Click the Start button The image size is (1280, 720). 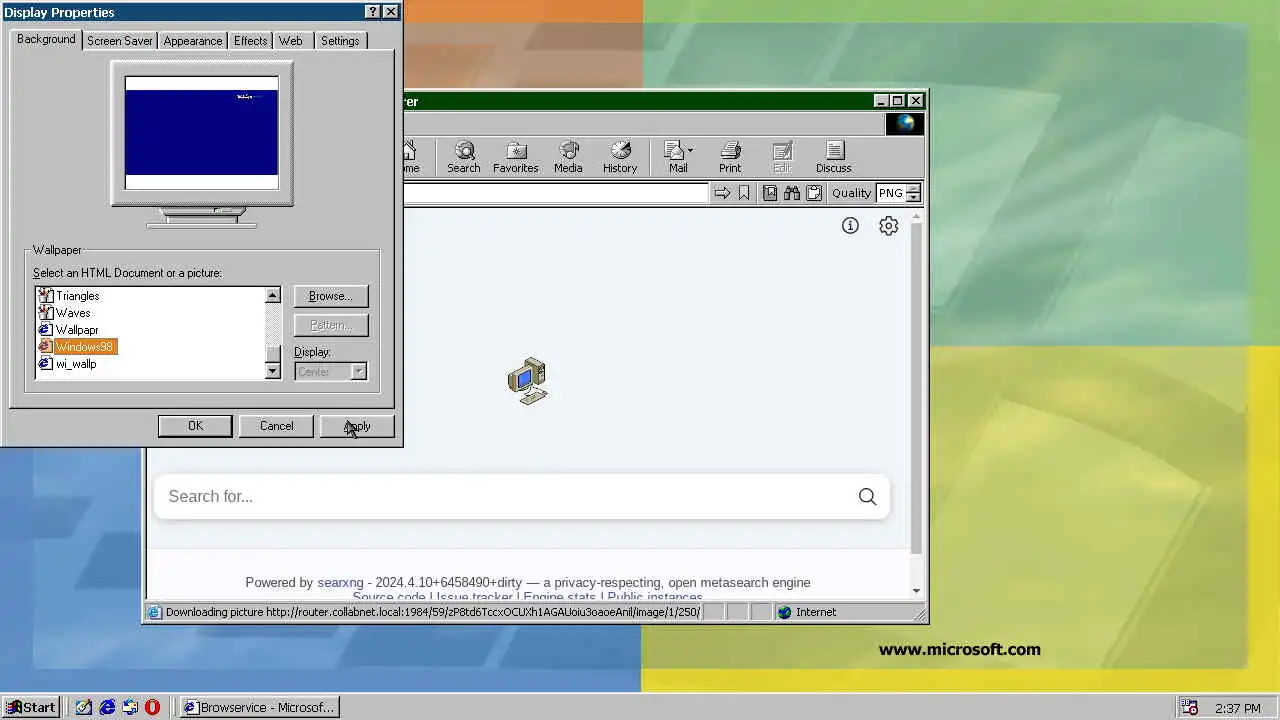[31, 707]
